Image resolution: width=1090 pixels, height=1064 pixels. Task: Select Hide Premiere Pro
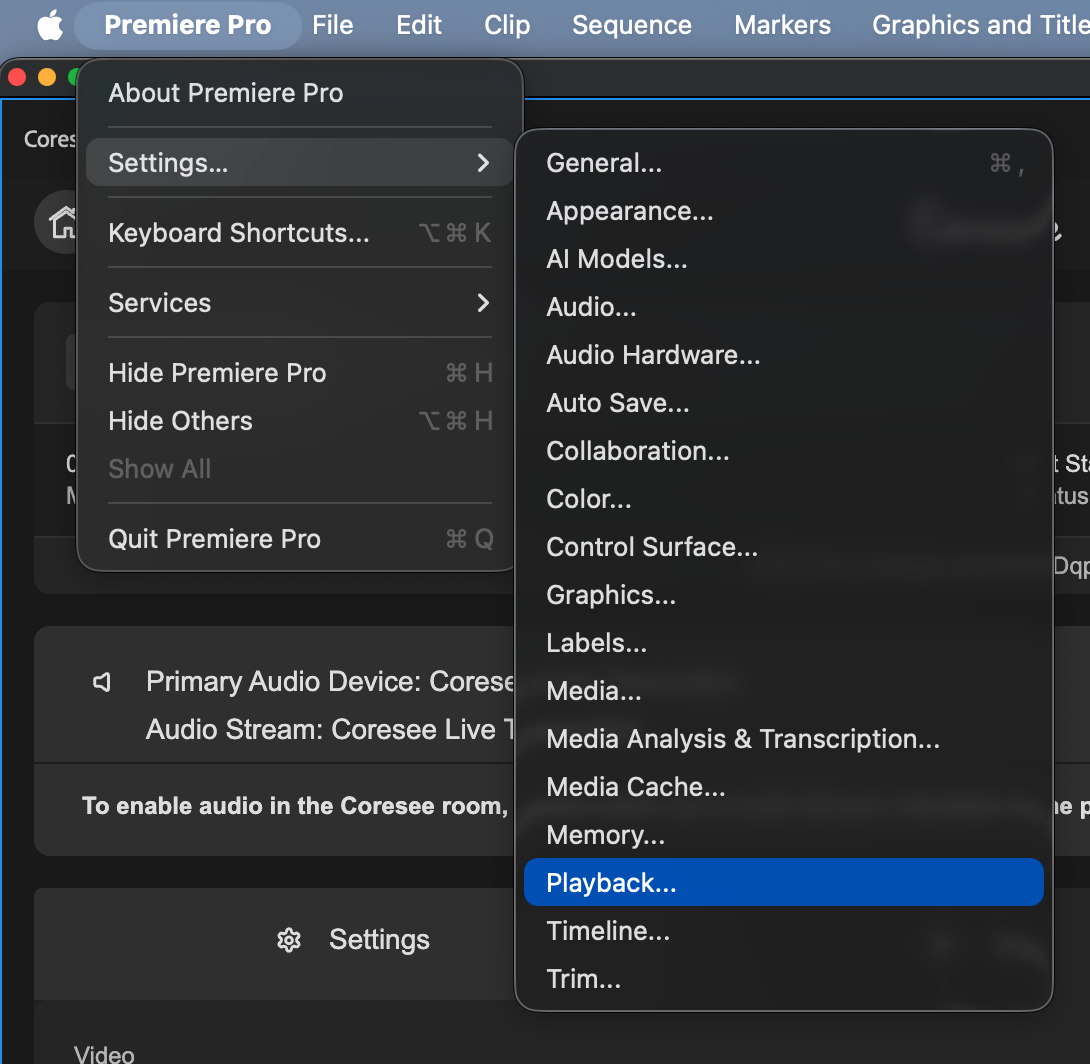pyautogui.click(x=300, y=373)
